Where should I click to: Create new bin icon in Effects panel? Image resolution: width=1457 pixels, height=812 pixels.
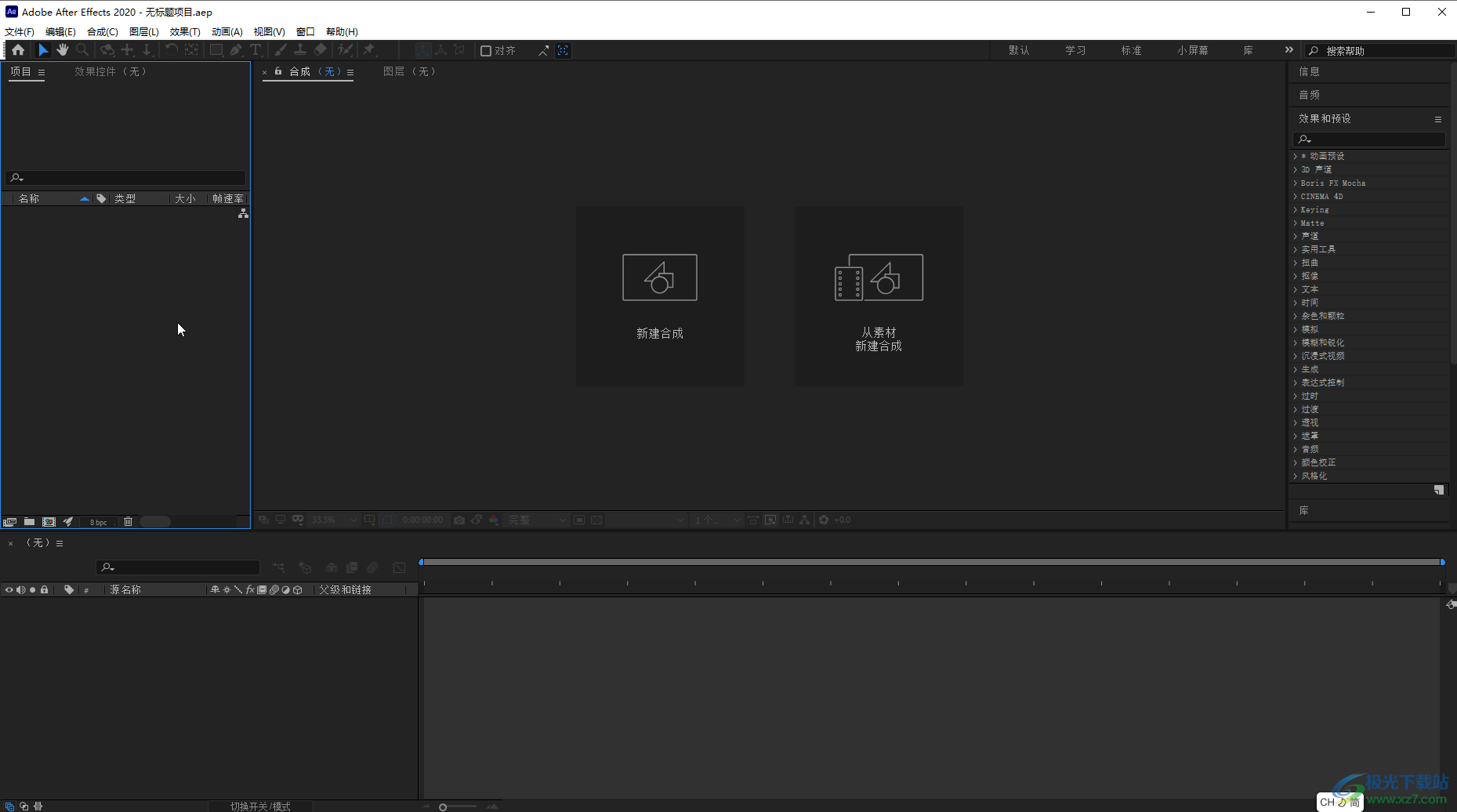1439,490
